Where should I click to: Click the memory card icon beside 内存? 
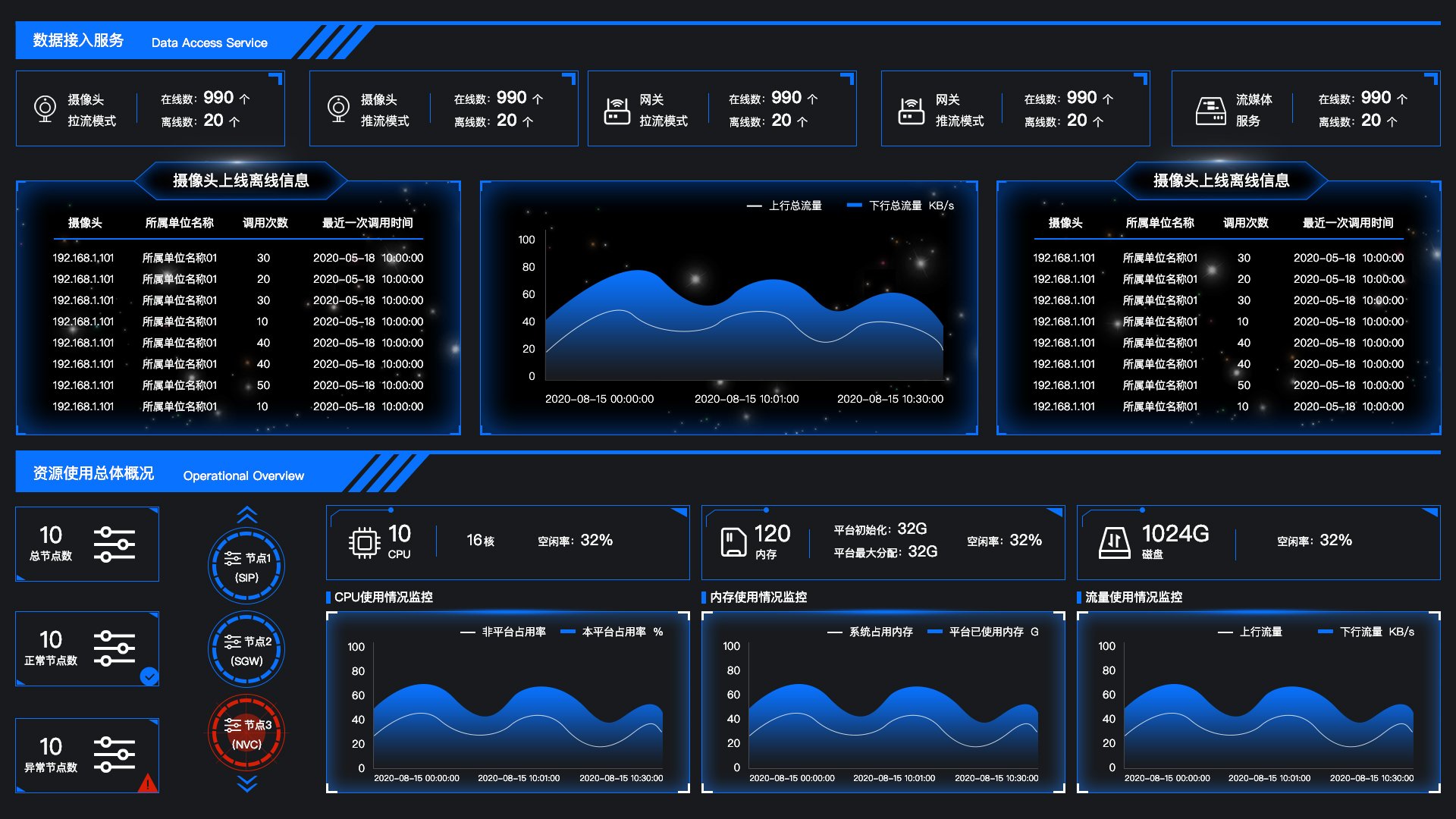[733, 543]
